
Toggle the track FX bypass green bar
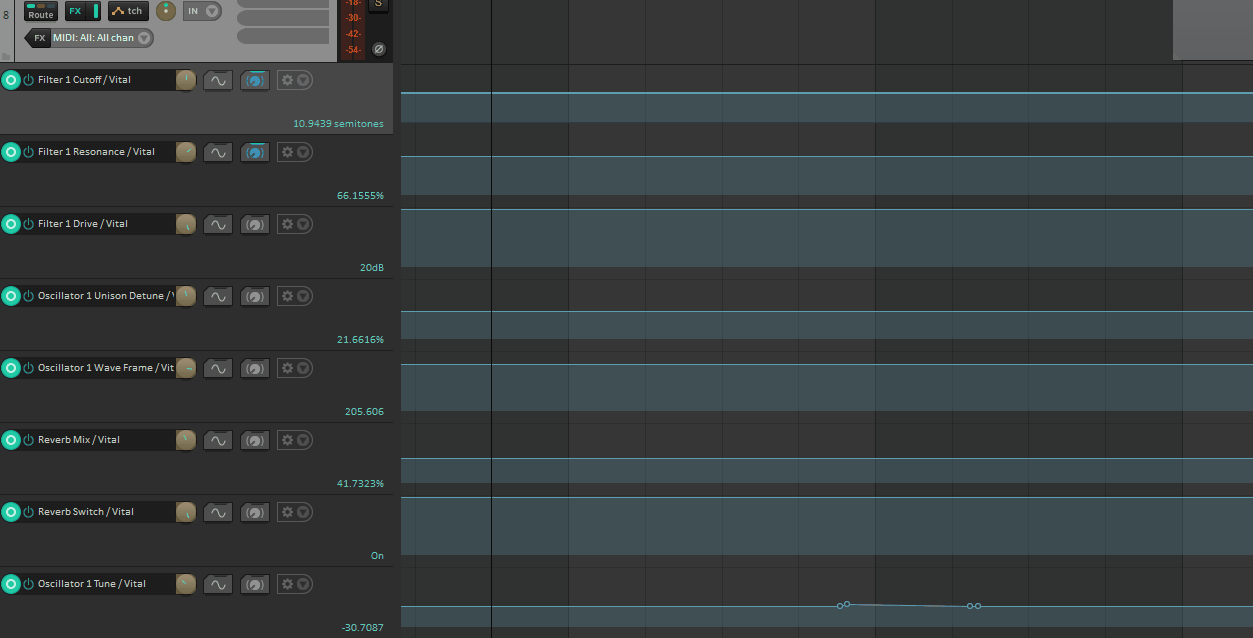coord(96,11)
